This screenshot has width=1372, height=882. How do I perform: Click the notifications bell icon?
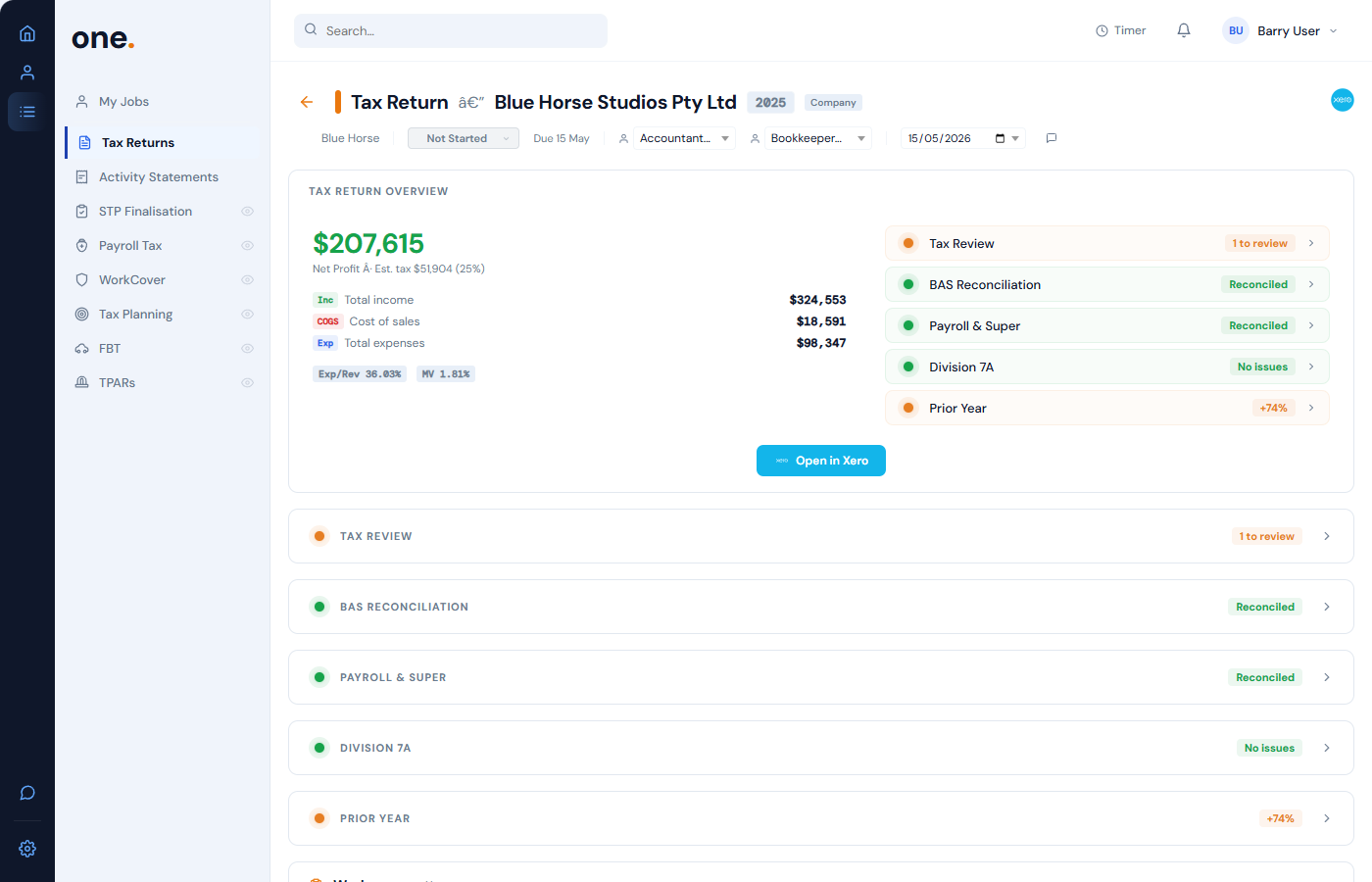[1184, 30]
